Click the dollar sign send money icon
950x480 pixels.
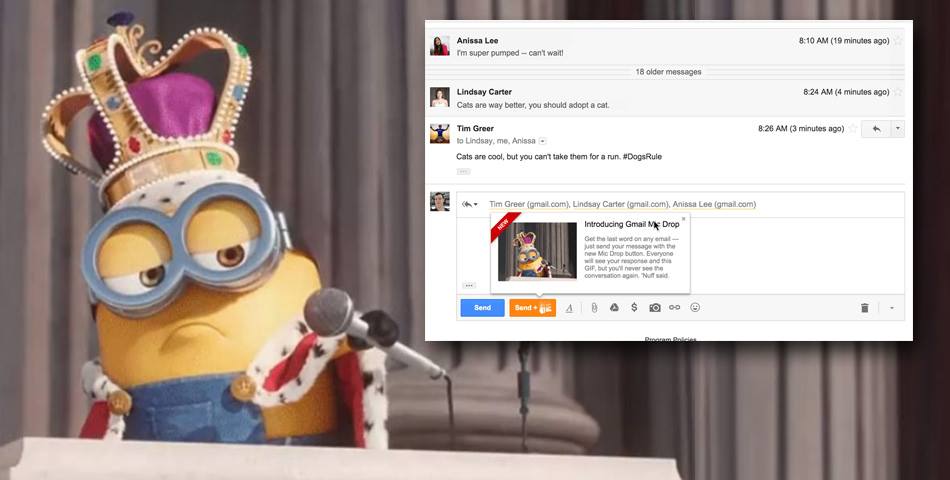634,307
